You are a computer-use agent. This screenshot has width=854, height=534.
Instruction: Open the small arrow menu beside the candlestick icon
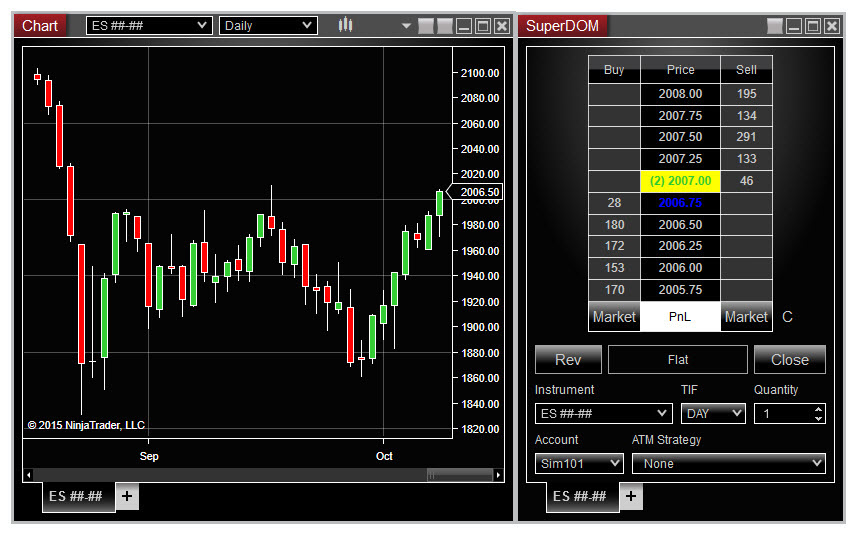pos(406,26)
